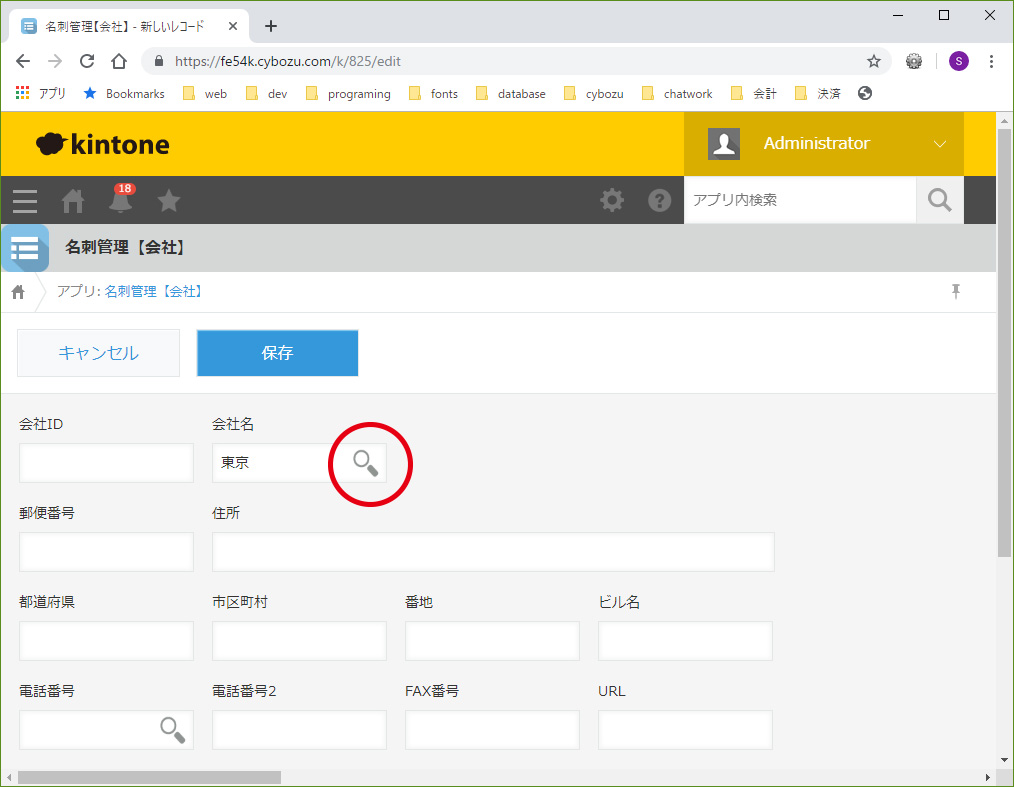Click the company name lookup magnifier icon
Viewport: 1014px width, 787px height.
click(x=365, y=463)
